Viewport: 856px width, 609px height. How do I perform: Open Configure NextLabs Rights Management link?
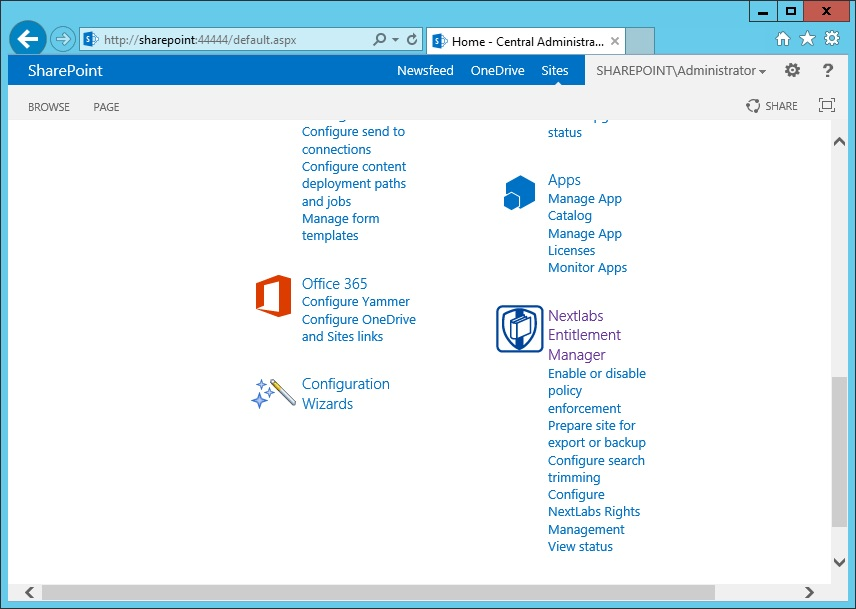[594, 512]
